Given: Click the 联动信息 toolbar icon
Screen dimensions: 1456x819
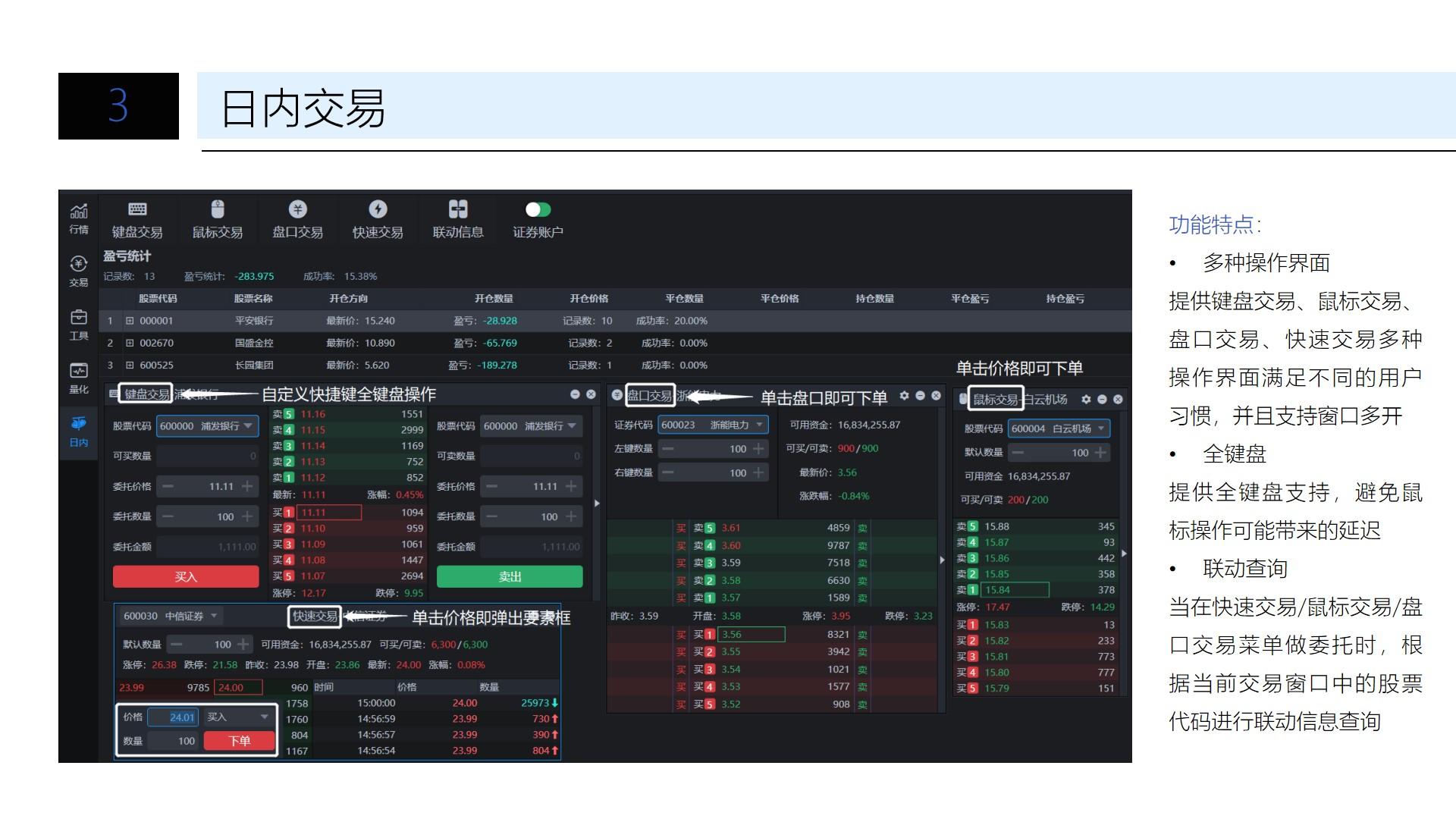Looking at the screenshot, I should pyautogui.click(x=457, y=218).
